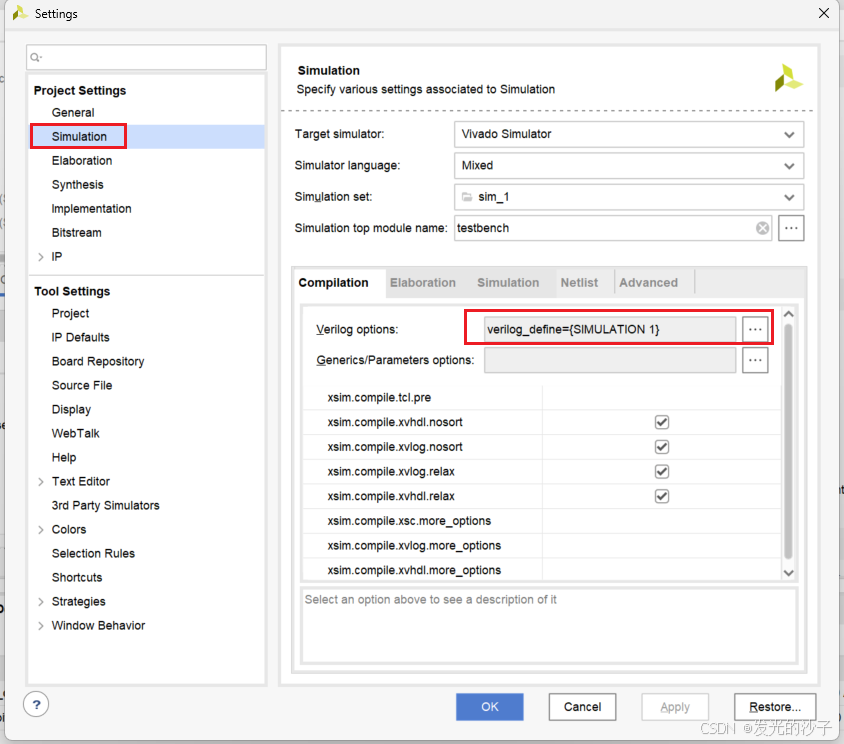Open the Target simulator dropdown
The width and height of the screenshot is (844, 744).
629,134
